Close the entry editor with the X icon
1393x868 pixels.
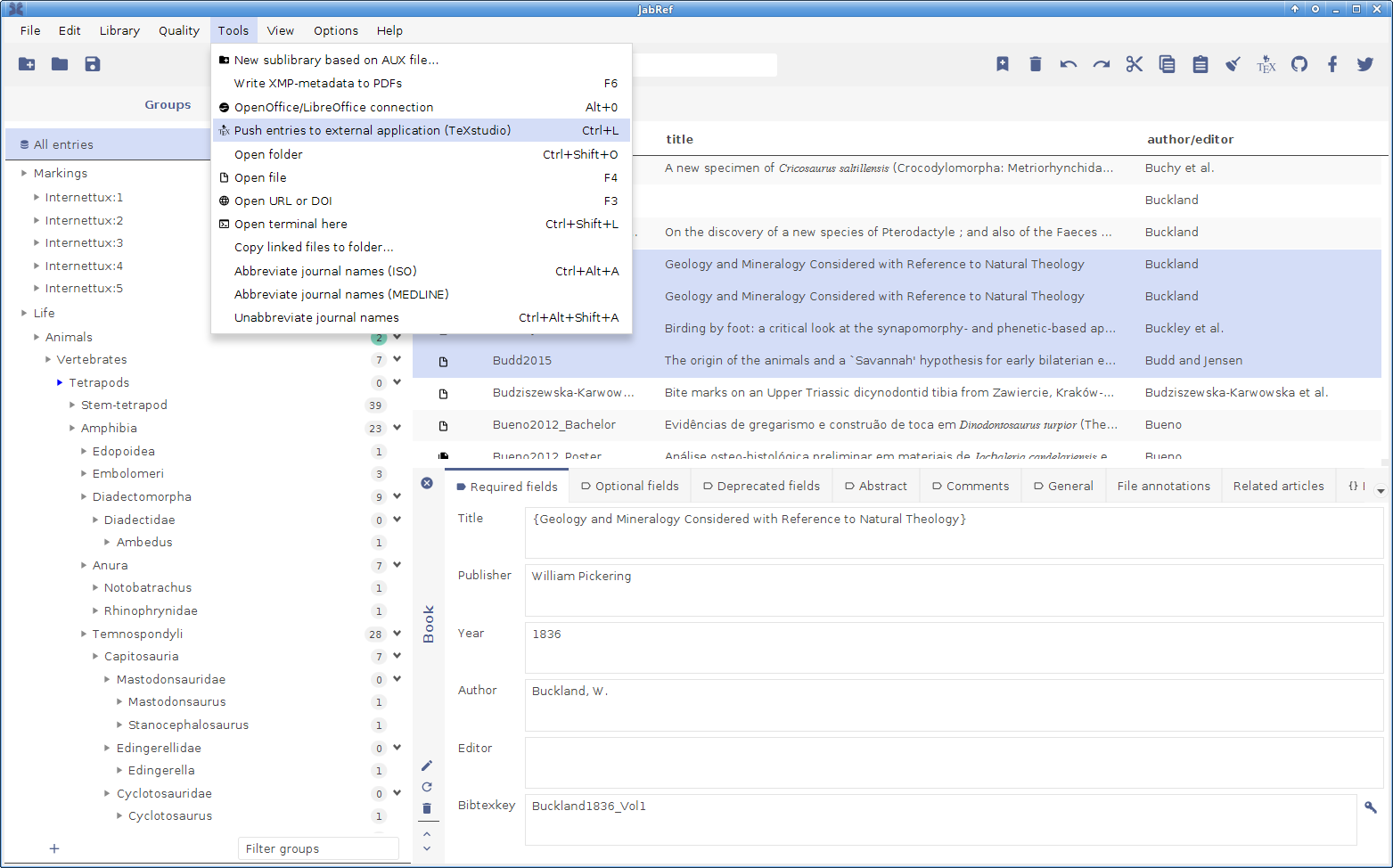tap(427, 483)
